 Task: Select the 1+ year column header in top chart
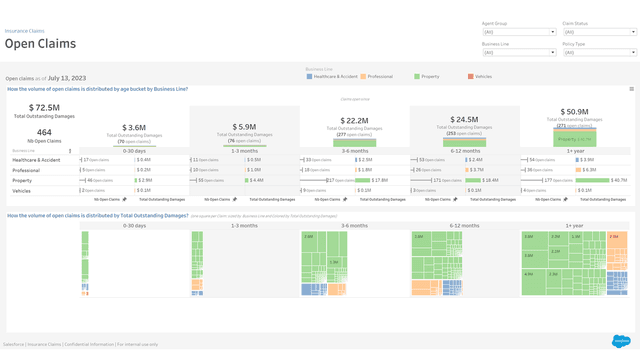click(x=575, y=151)
